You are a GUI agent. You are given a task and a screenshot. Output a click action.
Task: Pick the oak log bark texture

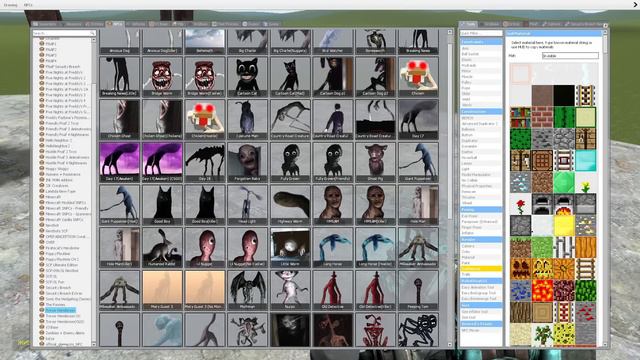click(x=520, y=312)
